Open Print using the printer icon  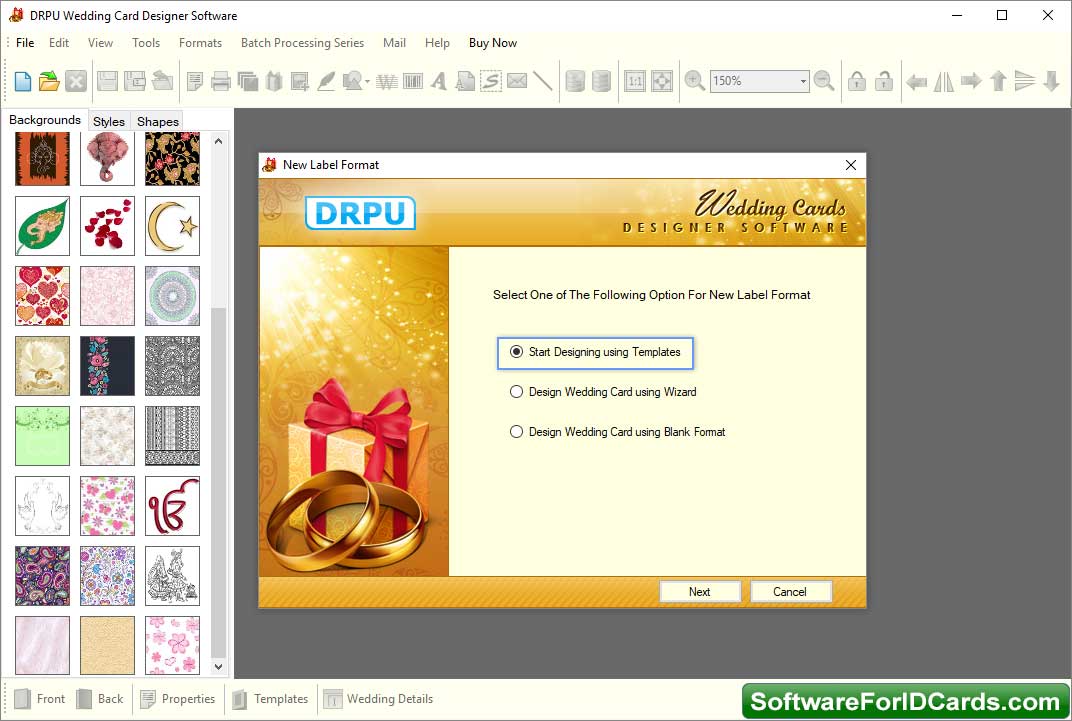(x=220, y=81)
